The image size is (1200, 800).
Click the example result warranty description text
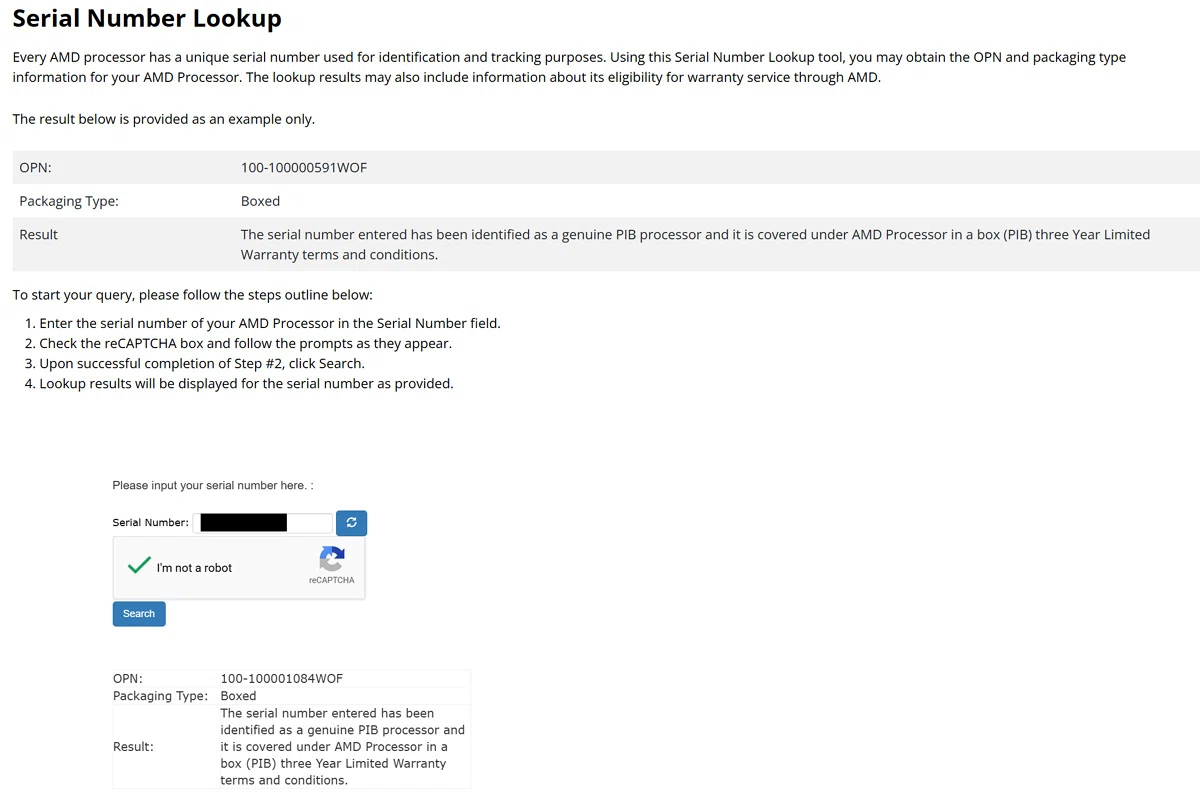696,244
